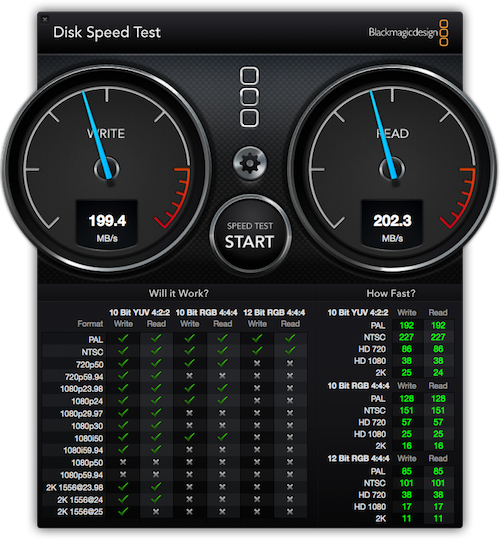
Task: Click the WRITE gauge label
Action: (106, 134)
